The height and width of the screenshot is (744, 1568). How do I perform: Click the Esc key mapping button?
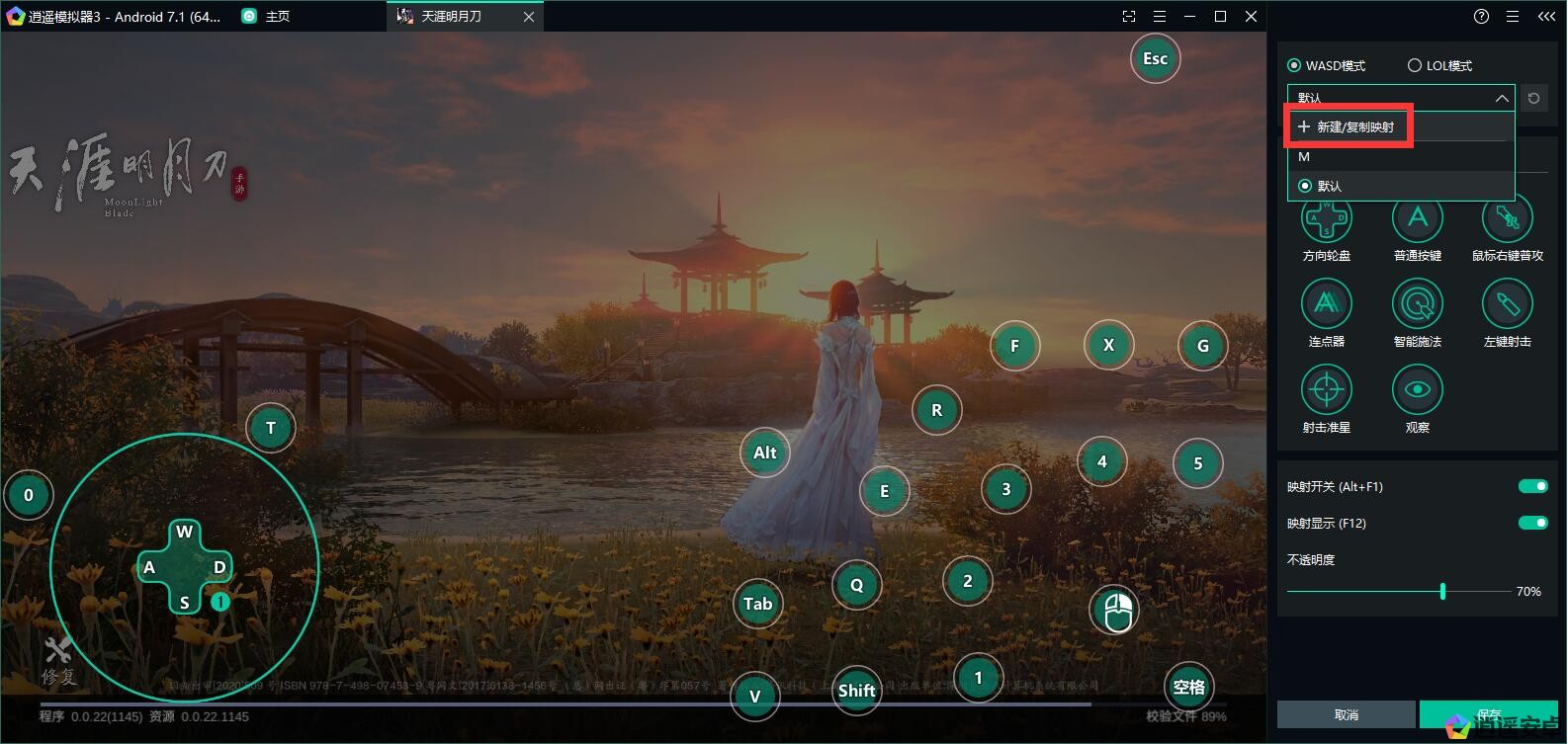[x=1155, y=58]
